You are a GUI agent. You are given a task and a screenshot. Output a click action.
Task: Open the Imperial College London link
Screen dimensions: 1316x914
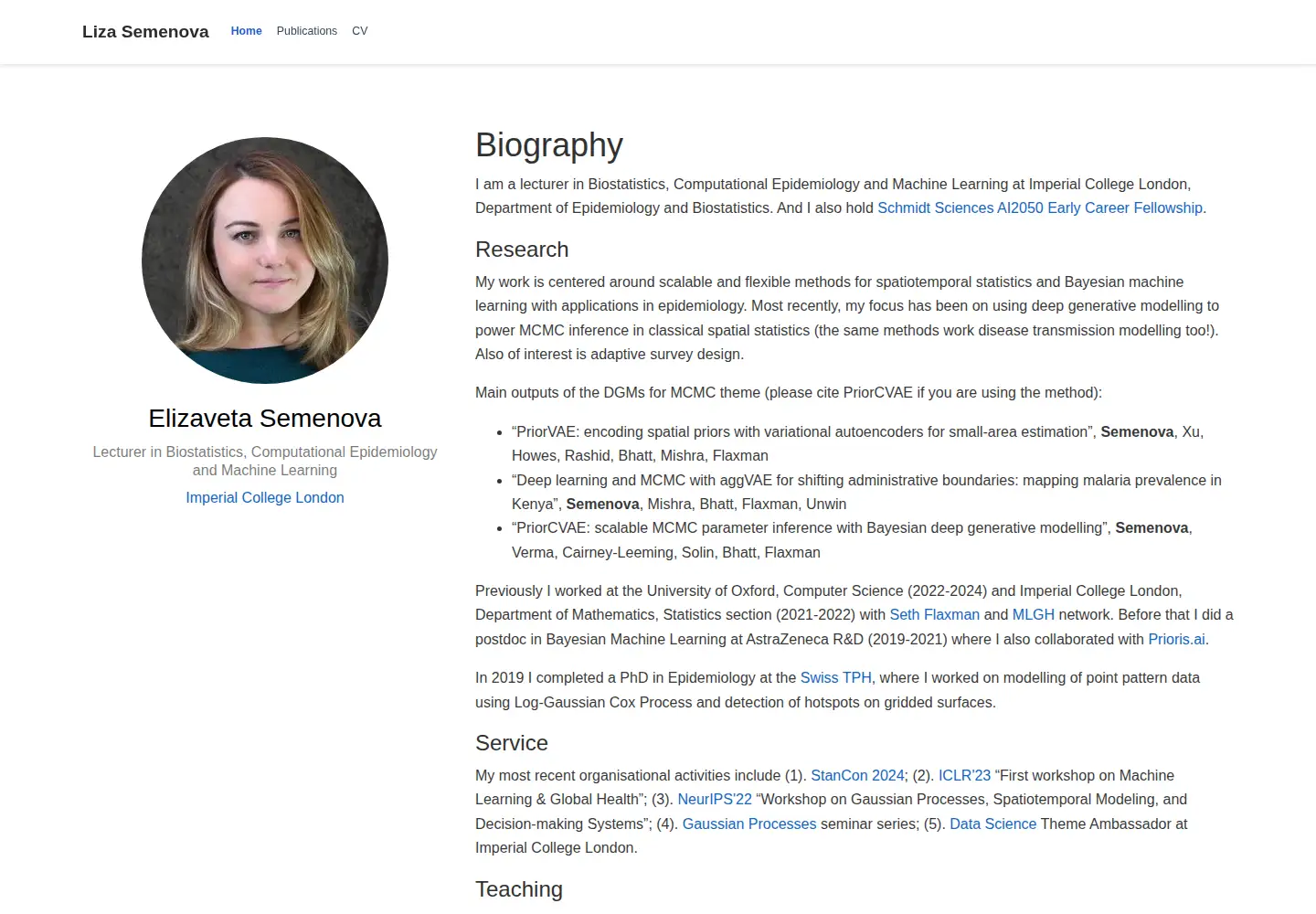[x=265, y=497]
